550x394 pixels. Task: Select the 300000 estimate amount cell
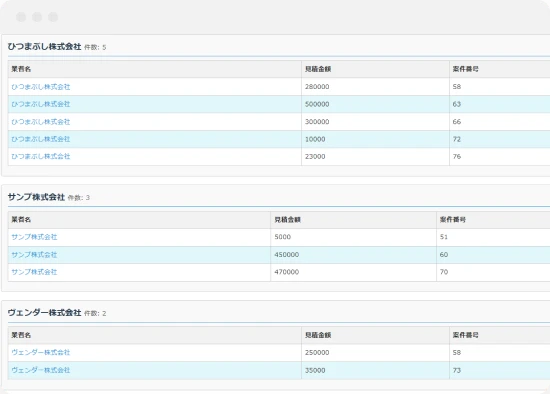click(375, 122)
